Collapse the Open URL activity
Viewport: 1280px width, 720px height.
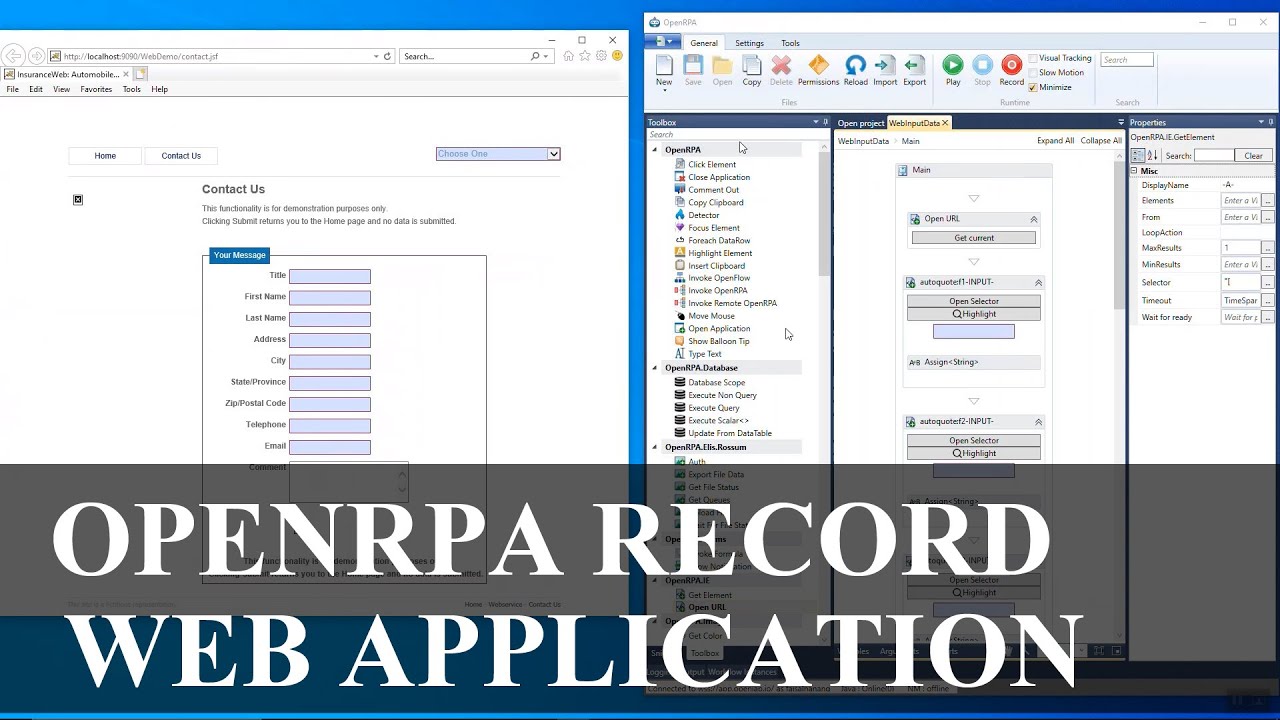click(x=1034, y=219)
